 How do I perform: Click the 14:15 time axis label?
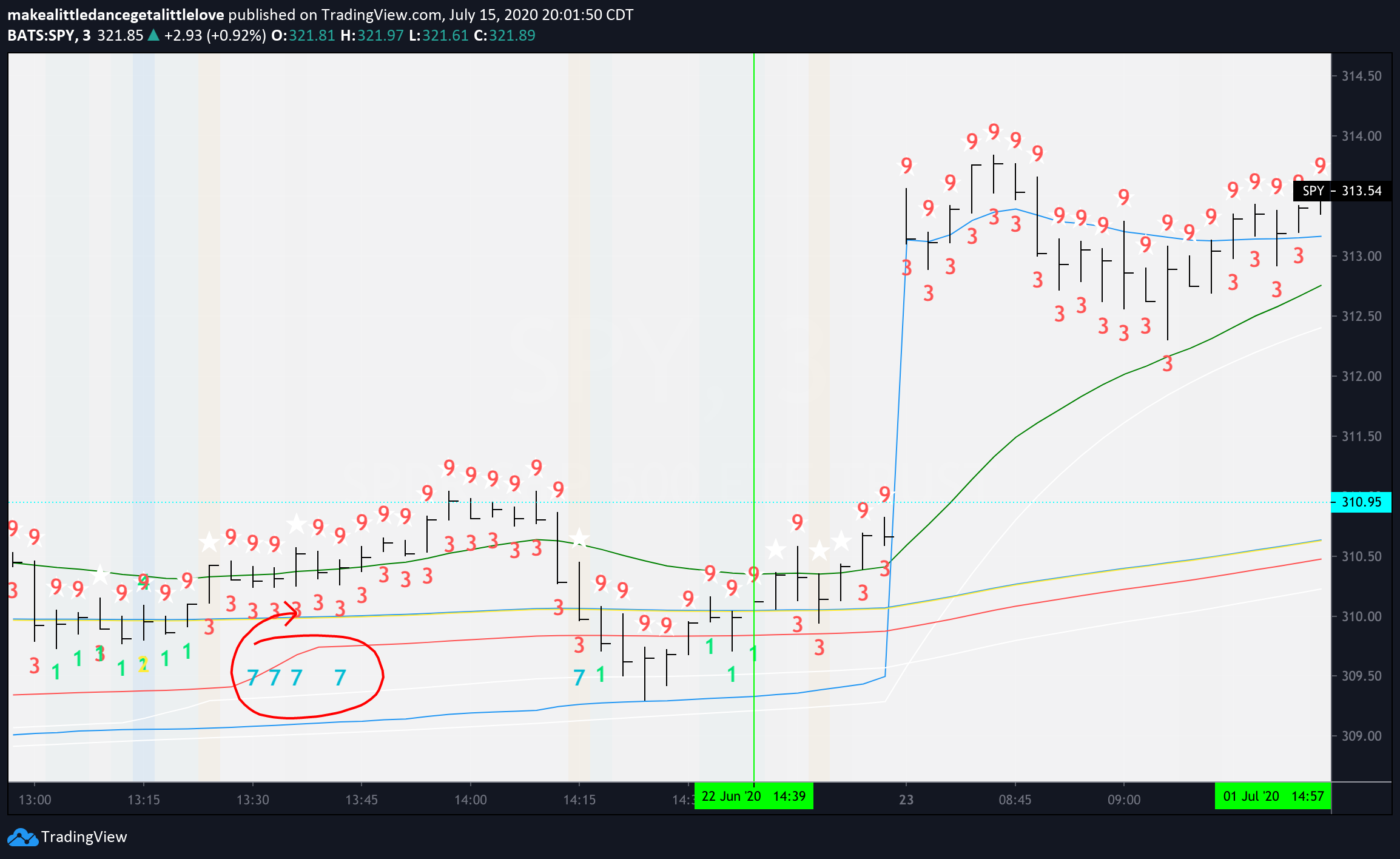[579, 800]
